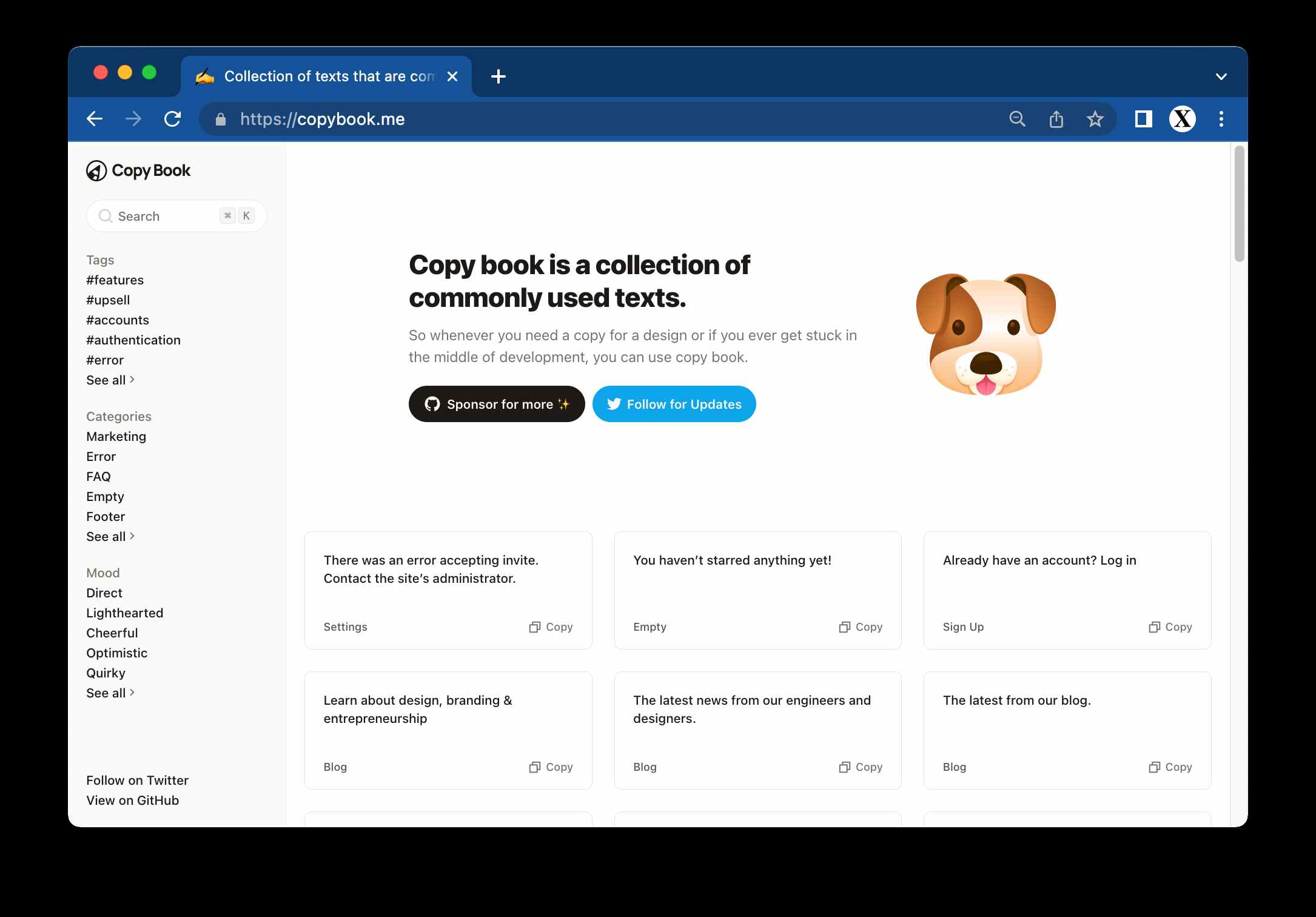
Task: Click the dog emoji illustration
Action: point(985,334)
